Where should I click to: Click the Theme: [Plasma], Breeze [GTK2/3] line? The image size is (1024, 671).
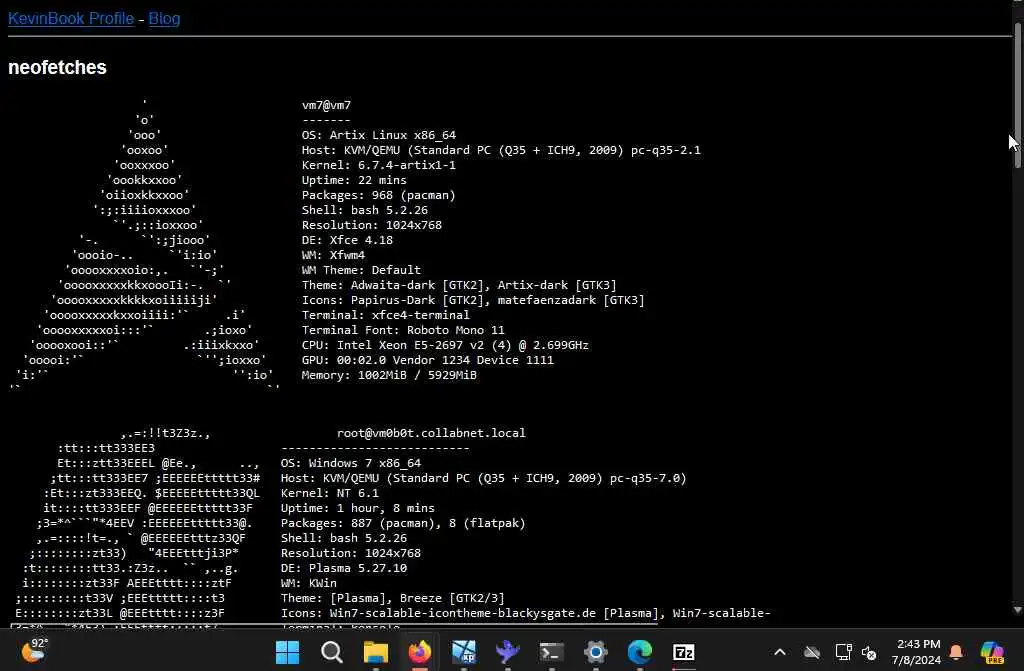392,598
